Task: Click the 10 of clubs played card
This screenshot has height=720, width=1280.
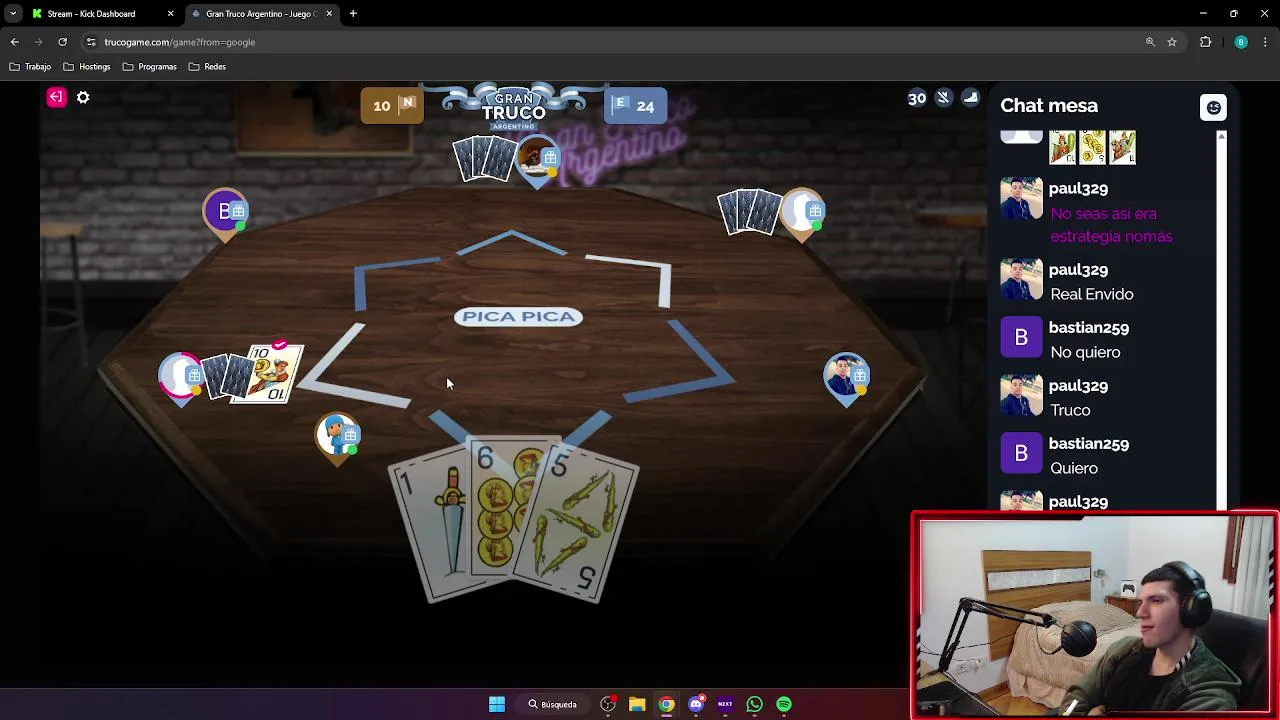Action: pyautogui.click(x=272, y=372)
